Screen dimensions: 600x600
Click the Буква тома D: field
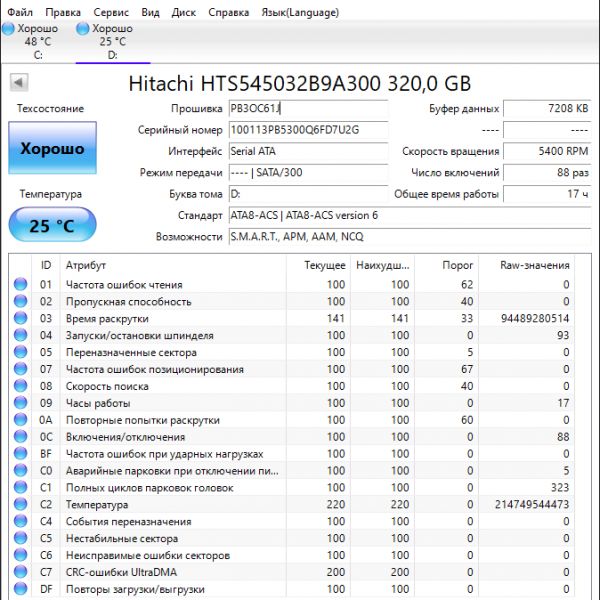pyautogui.click(x=308, y=194)
